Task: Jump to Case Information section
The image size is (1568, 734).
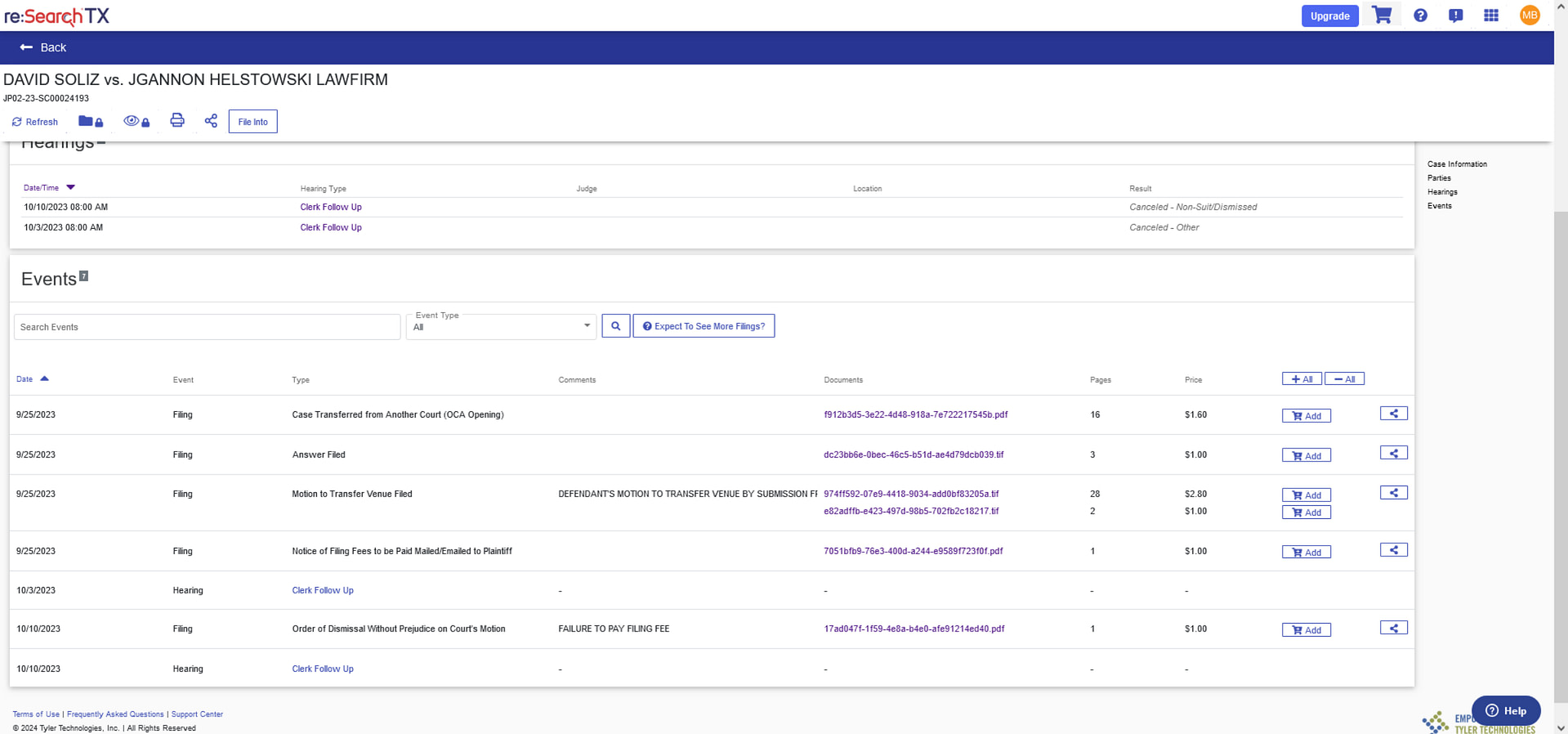Action: [x=1457, y=164]
